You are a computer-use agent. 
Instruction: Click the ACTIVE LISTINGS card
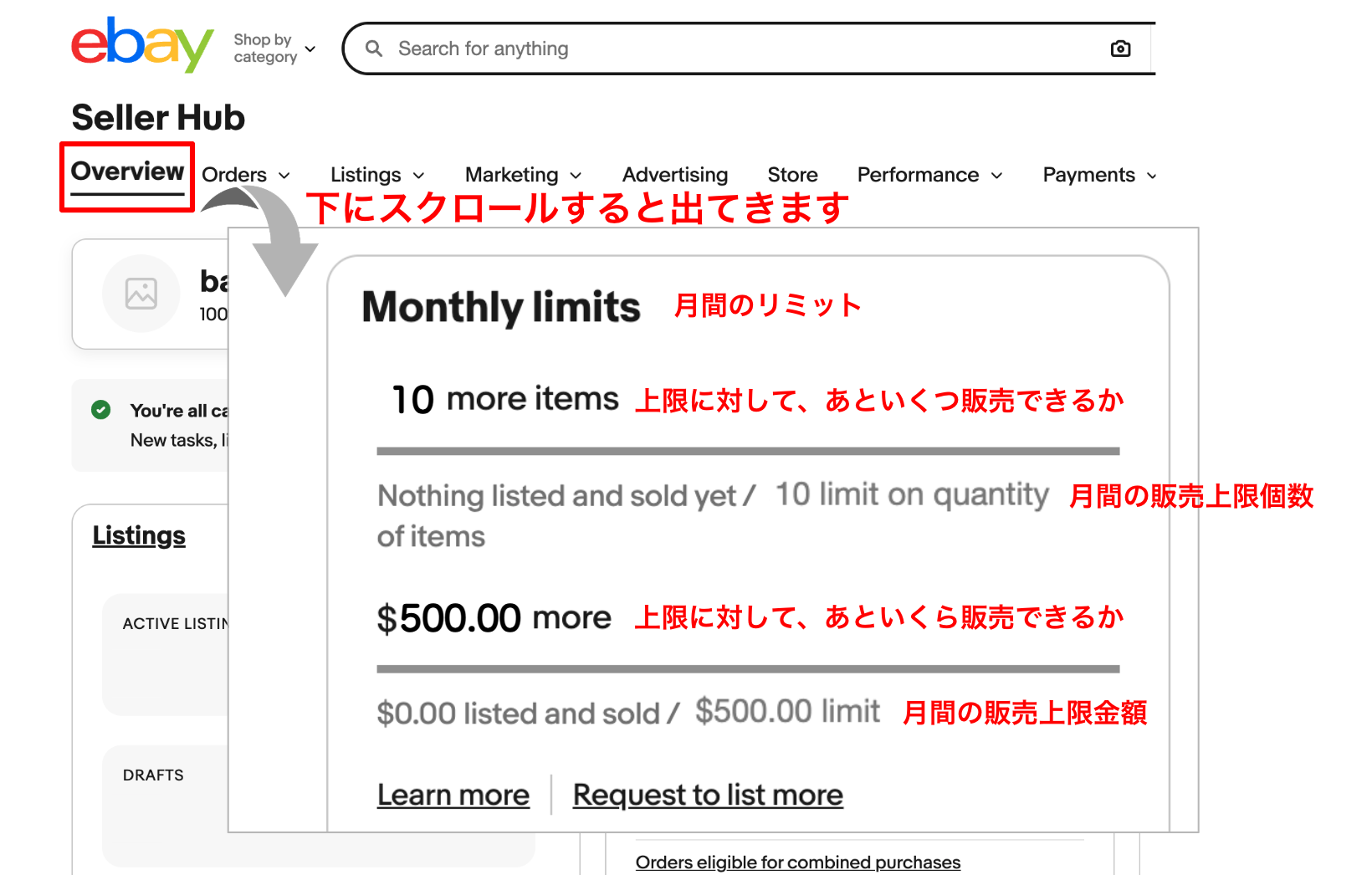tap(166, 654)
